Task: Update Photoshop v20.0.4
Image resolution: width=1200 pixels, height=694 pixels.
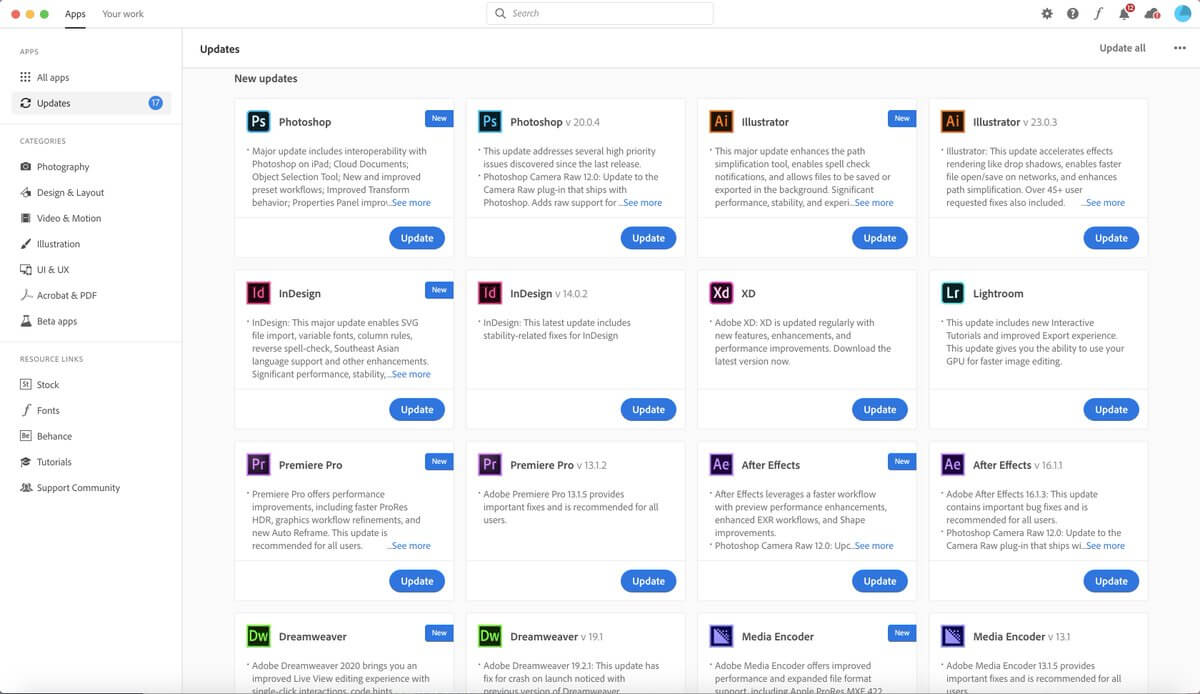Action: pos(648,238)
